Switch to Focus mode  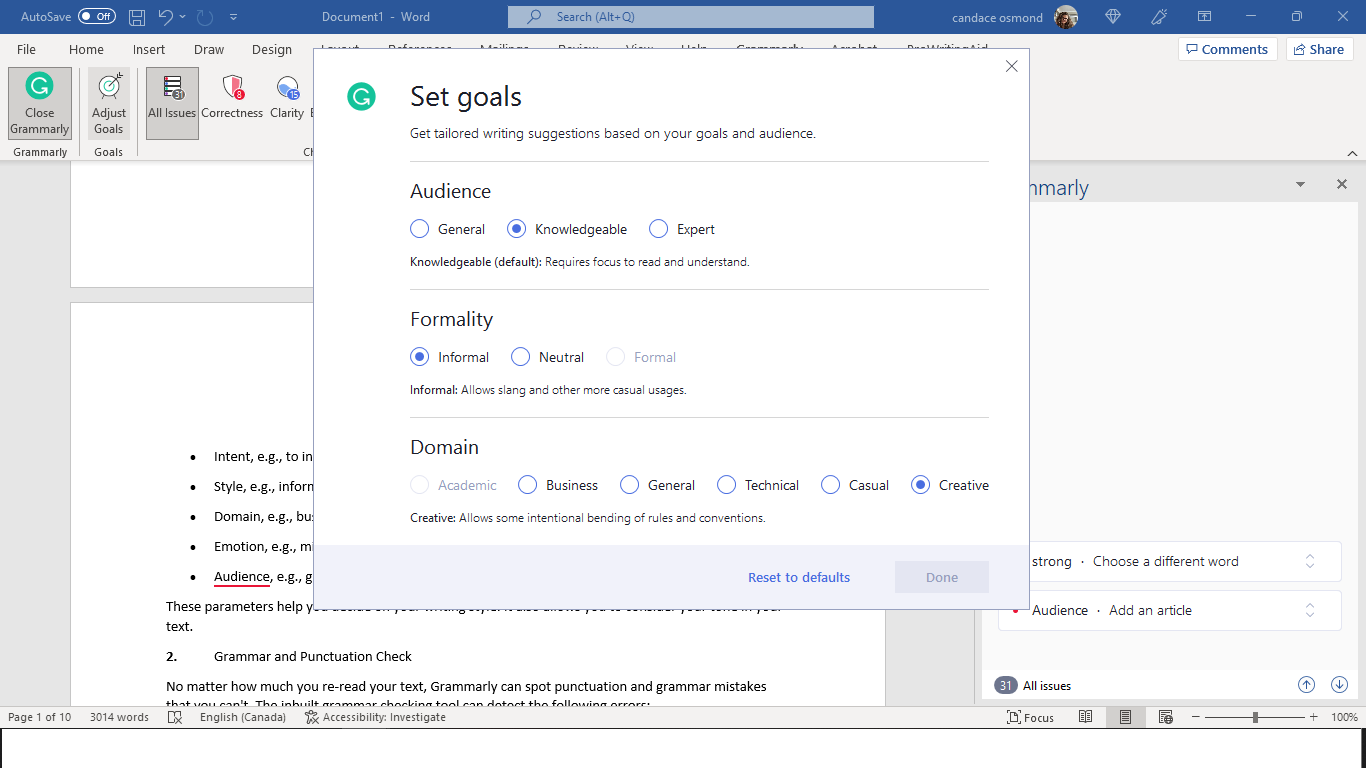tap(1030, 717)
